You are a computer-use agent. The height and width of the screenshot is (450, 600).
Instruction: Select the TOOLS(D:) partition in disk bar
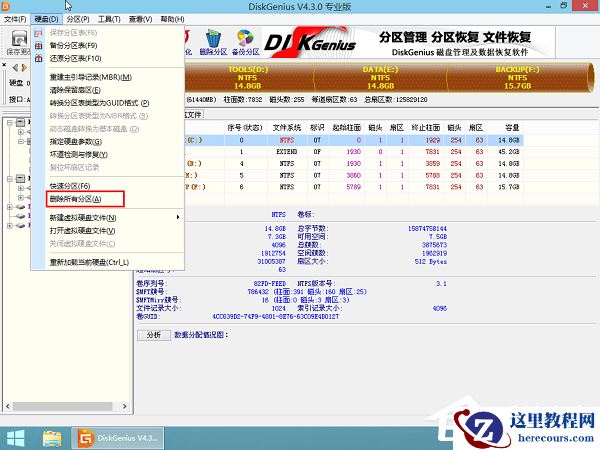pyautogui.click(x=248, y=78)
